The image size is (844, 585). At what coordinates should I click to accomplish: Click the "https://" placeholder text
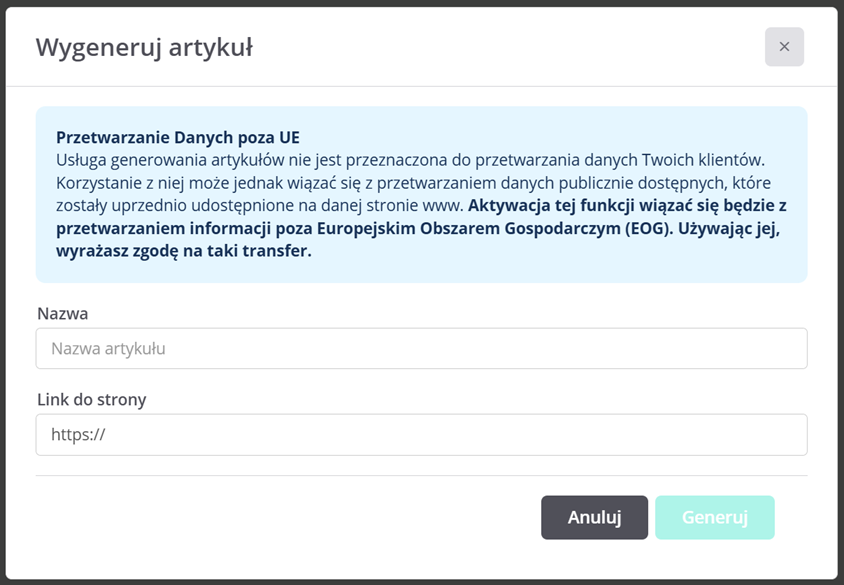[x=78, y=435]
